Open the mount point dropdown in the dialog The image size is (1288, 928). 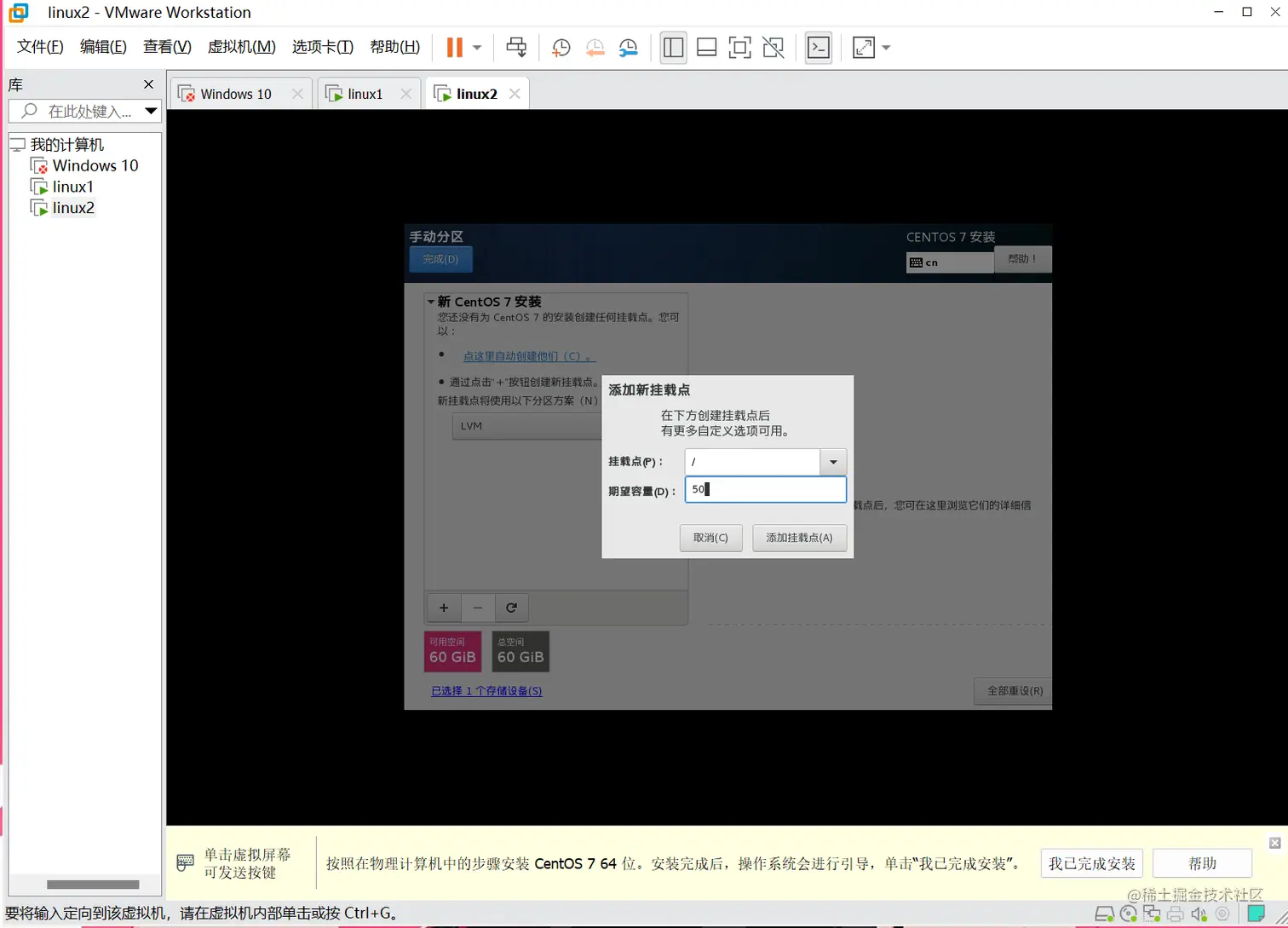pyautogui.click(x=831, y=462)
